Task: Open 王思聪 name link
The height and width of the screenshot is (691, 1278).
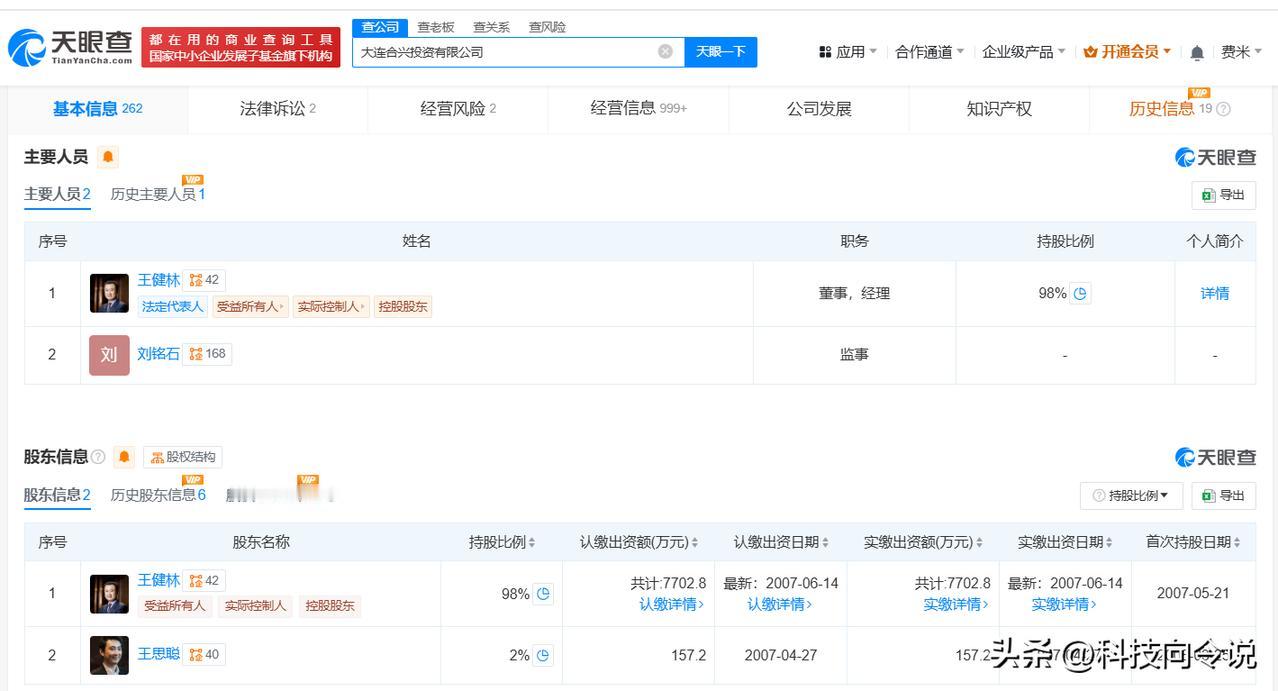Action: click(159, 654)
